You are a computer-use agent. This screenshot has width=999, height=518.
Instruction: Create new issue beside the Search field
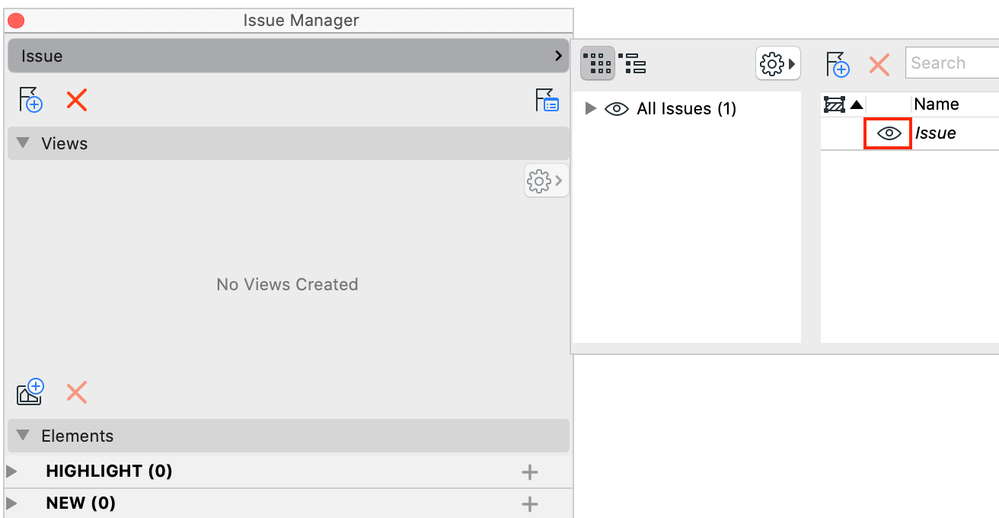pos(838,65)
